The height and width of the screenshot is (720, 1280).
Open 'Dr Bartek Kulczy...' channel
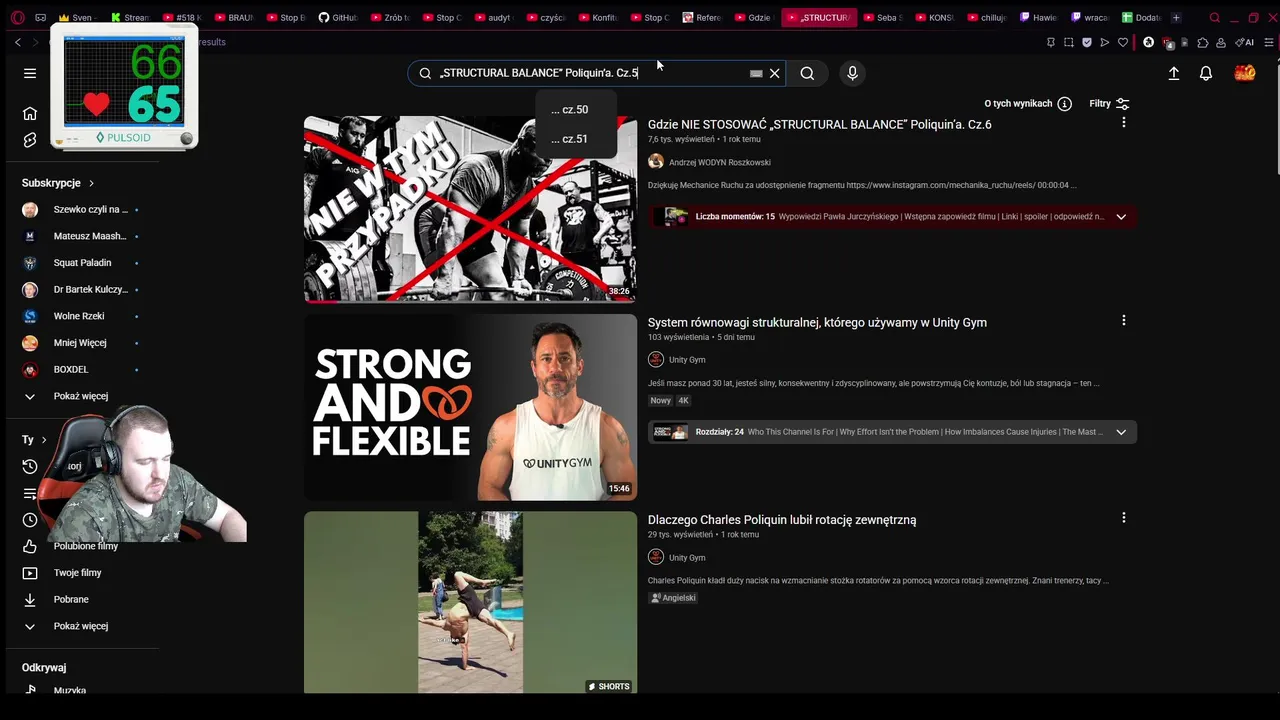coord(80,290)
